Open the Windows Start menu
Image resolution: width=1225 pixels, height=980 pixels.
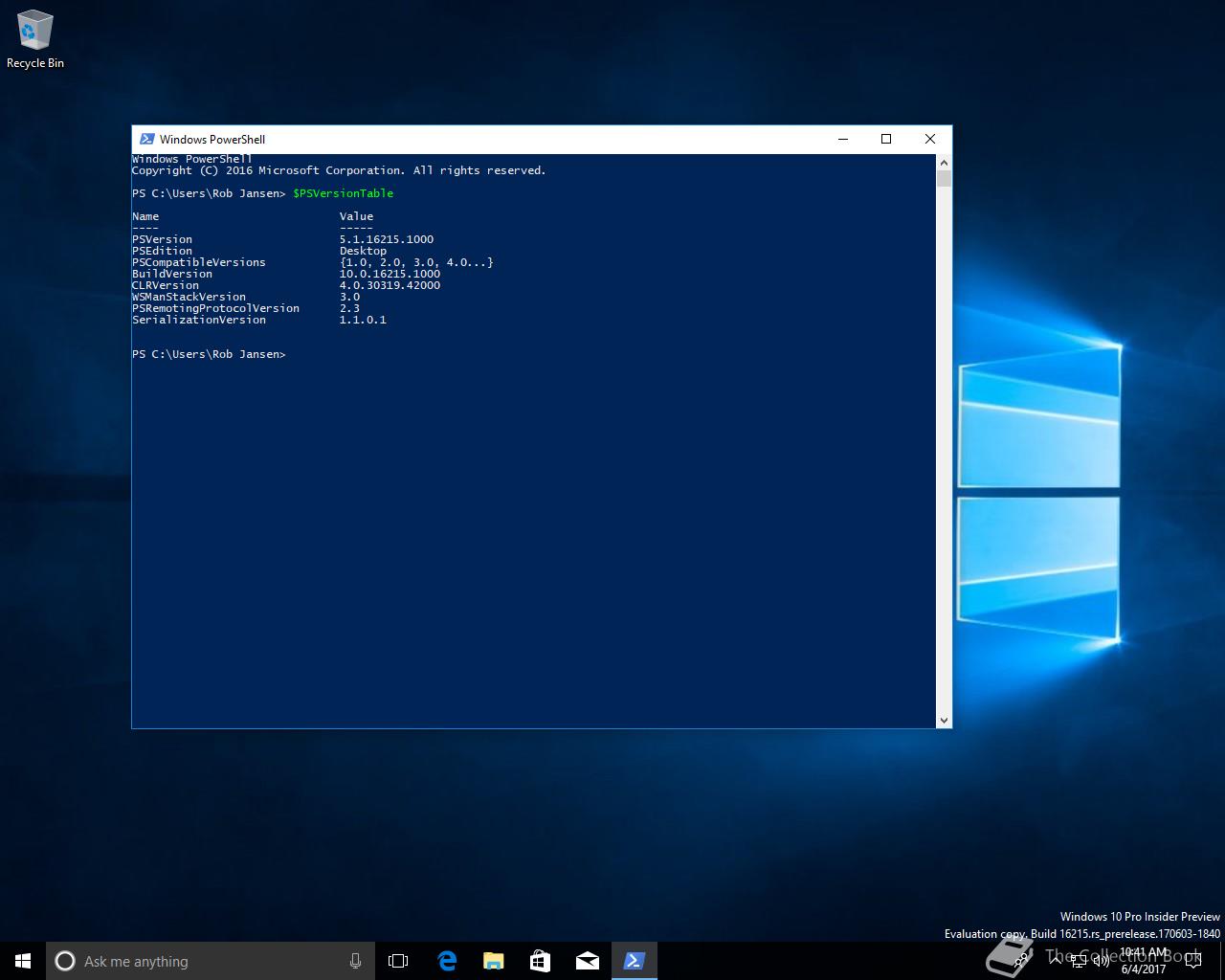click(23, 961)
